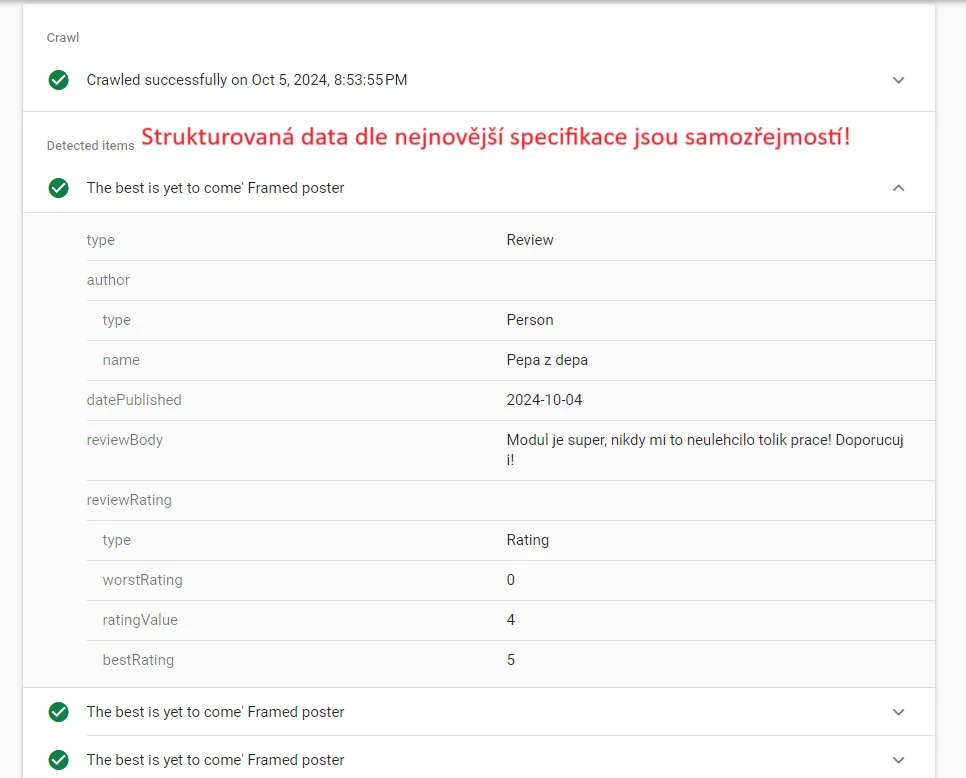Click the worstRating property label
Viewport: 966px width, 778px height.
[x=142, y=580]
